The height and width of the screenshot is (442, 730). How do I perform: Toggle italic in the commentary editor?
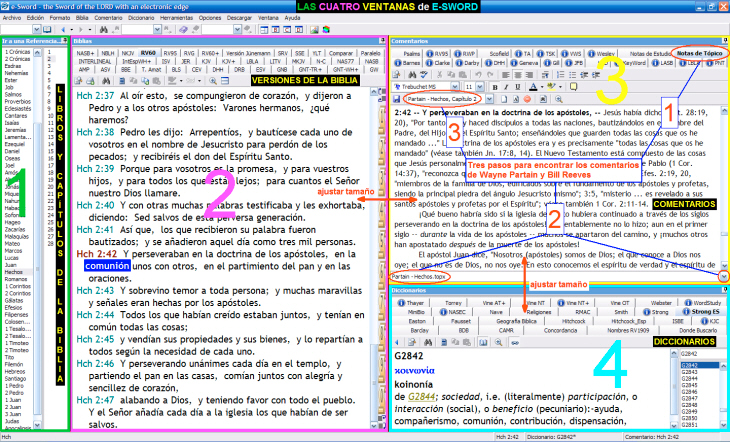point(506,87)
